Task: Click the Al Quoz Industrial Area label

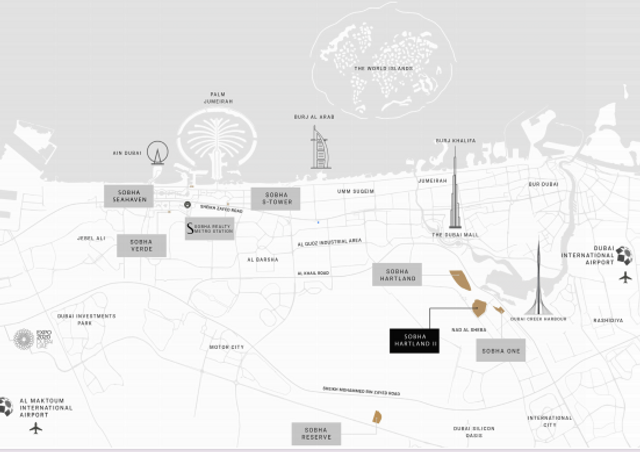Action: pyautogui.click(x=329, y=243)
